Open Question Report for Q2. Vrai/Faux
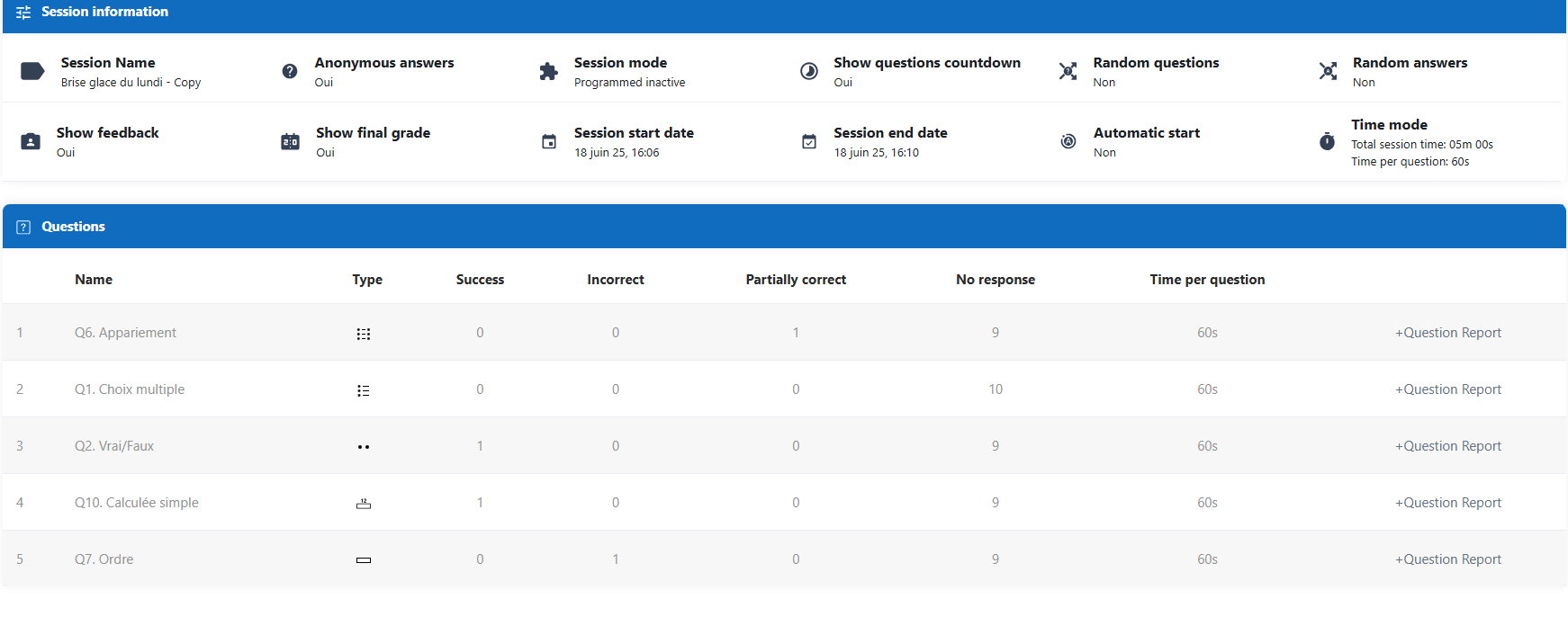This screenshot has width=1568, height=617. pyautogui.click(x=1448, y=446)
